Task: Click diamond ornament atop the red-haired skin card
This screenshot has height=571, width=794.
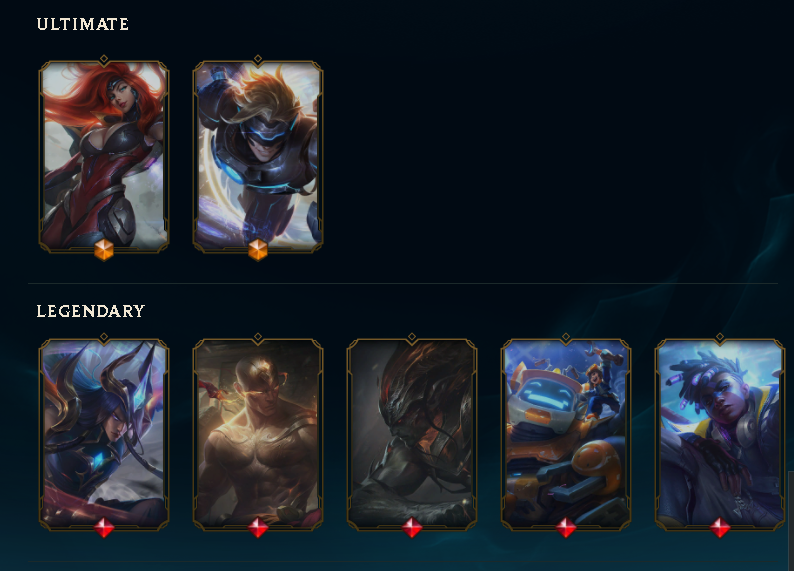Action: pos(104,59)
